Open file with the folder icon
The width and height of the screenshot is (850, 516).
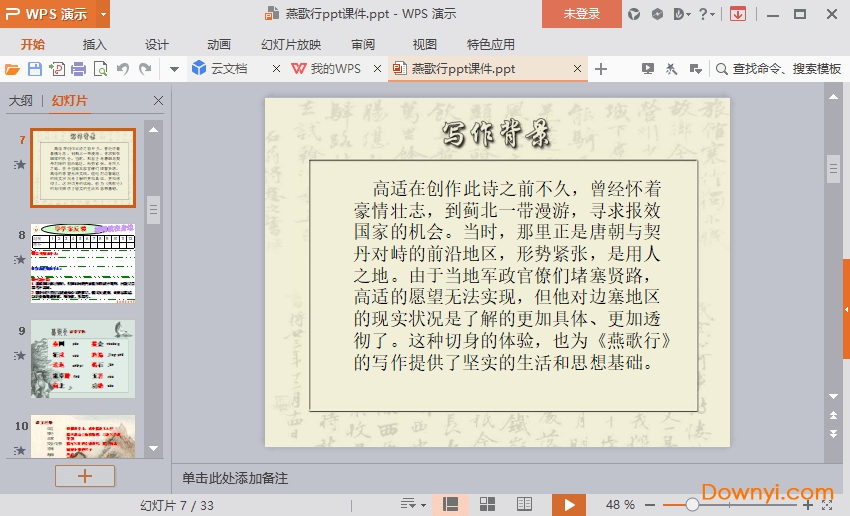[x=12, y=69]
